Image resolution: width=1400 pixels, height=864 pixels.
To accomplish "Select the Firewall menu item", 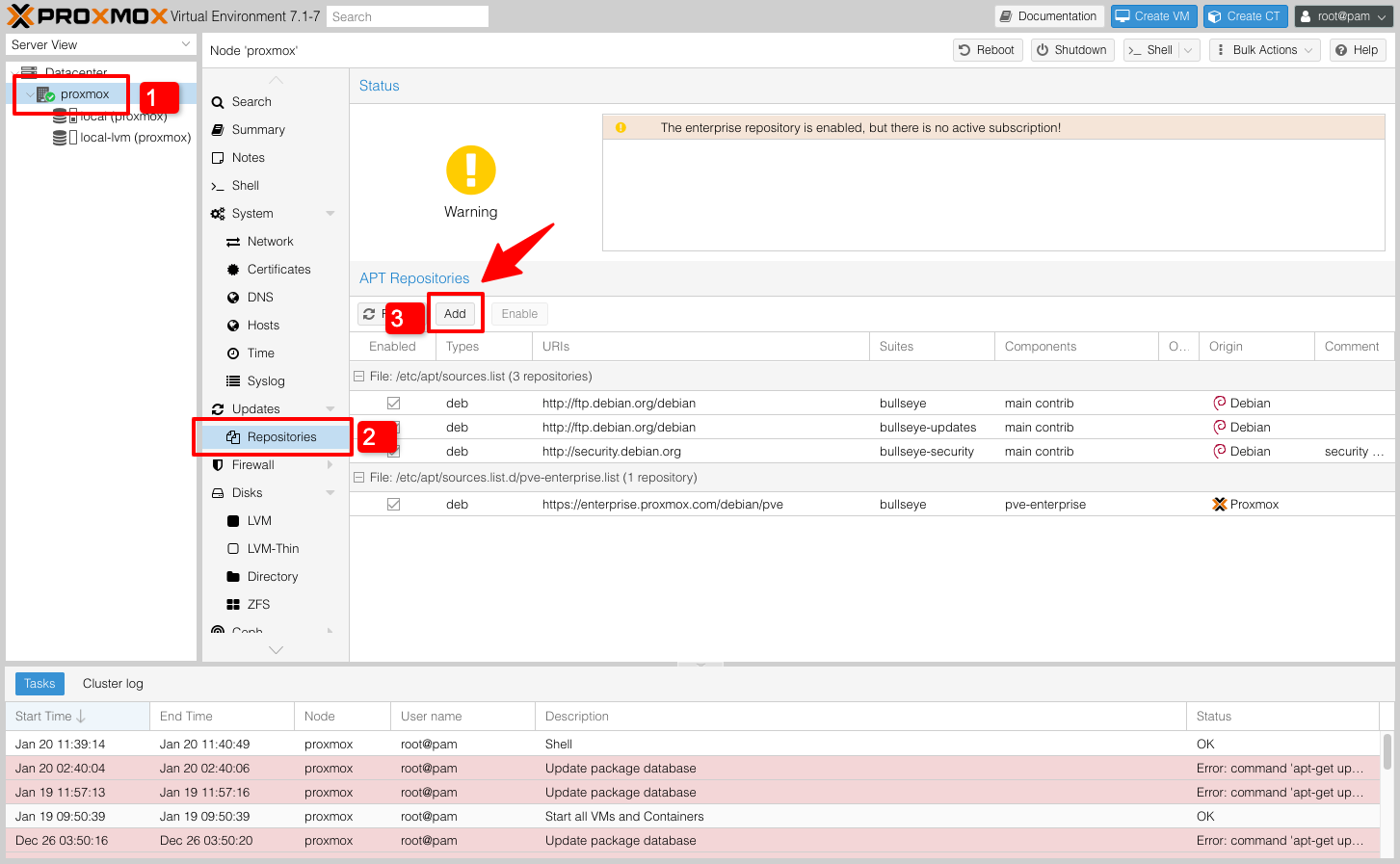I will [252, 465].
